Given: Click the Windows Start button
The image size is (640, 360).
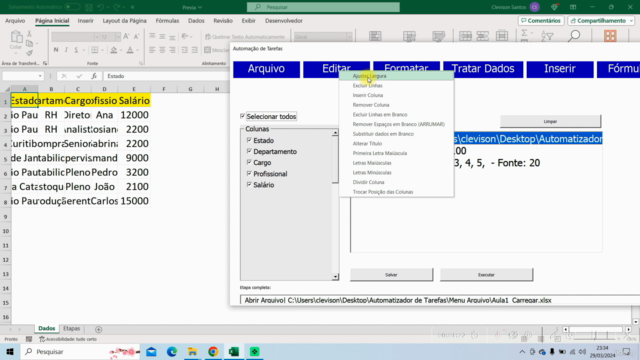Looking at the screenshot, I should (10, 351).
